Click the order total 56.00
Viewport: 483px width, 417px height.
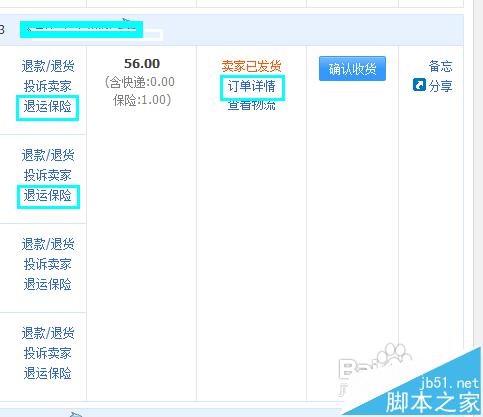[142, 63]
